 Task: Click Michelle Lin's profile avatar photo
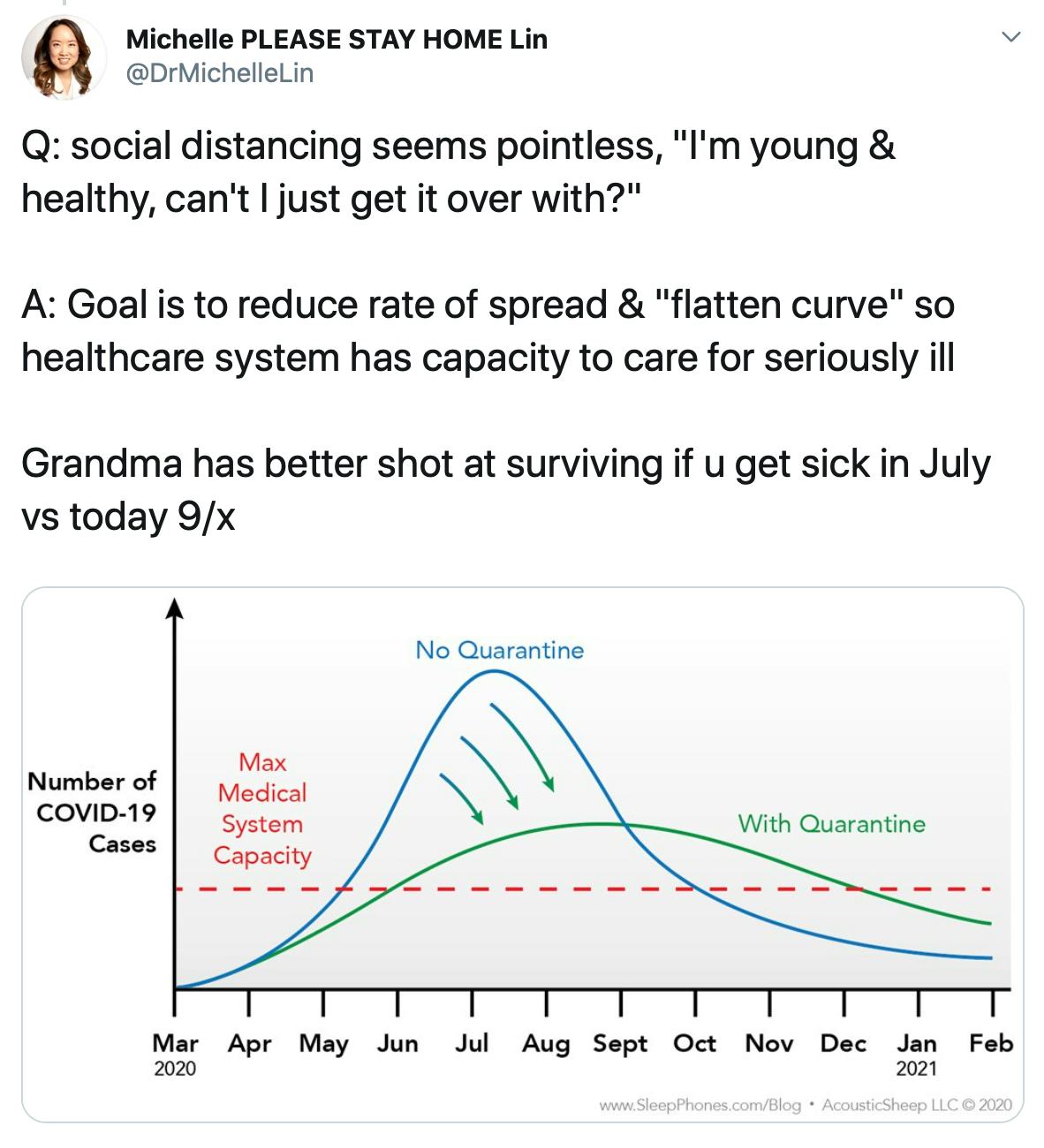coord(64,57)
